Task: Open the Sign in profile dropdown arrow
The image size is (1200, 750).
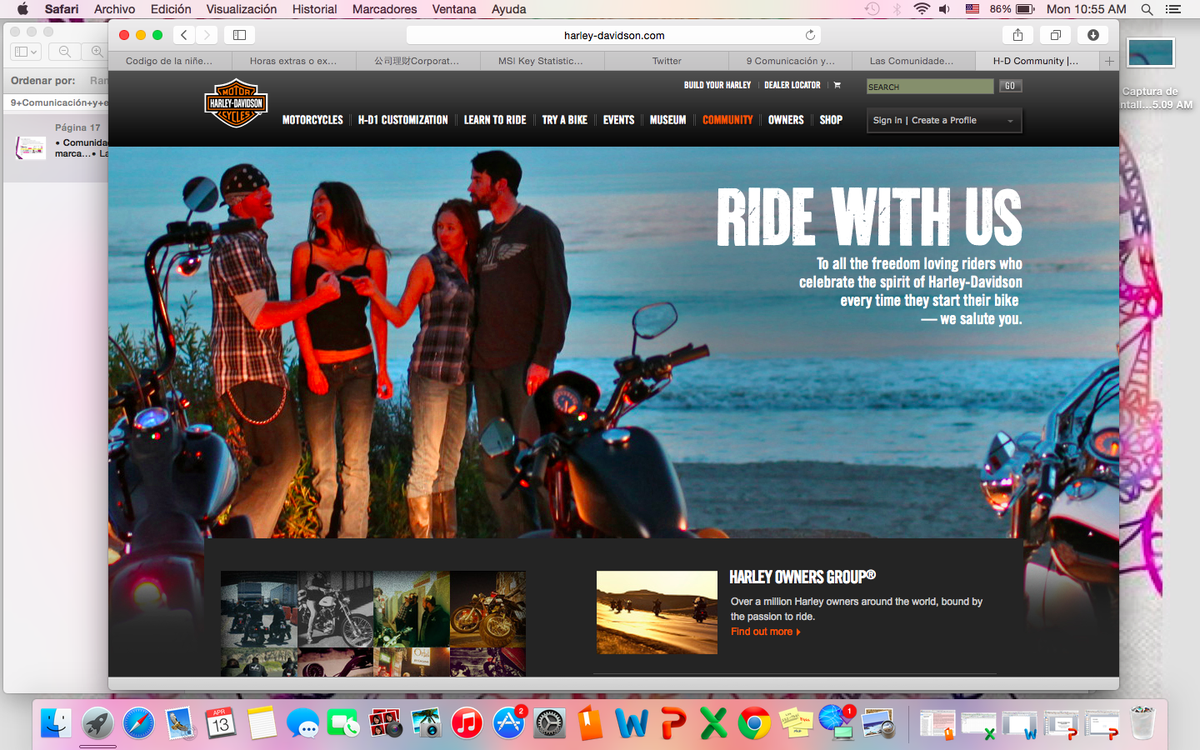Action: (1010, 121)
